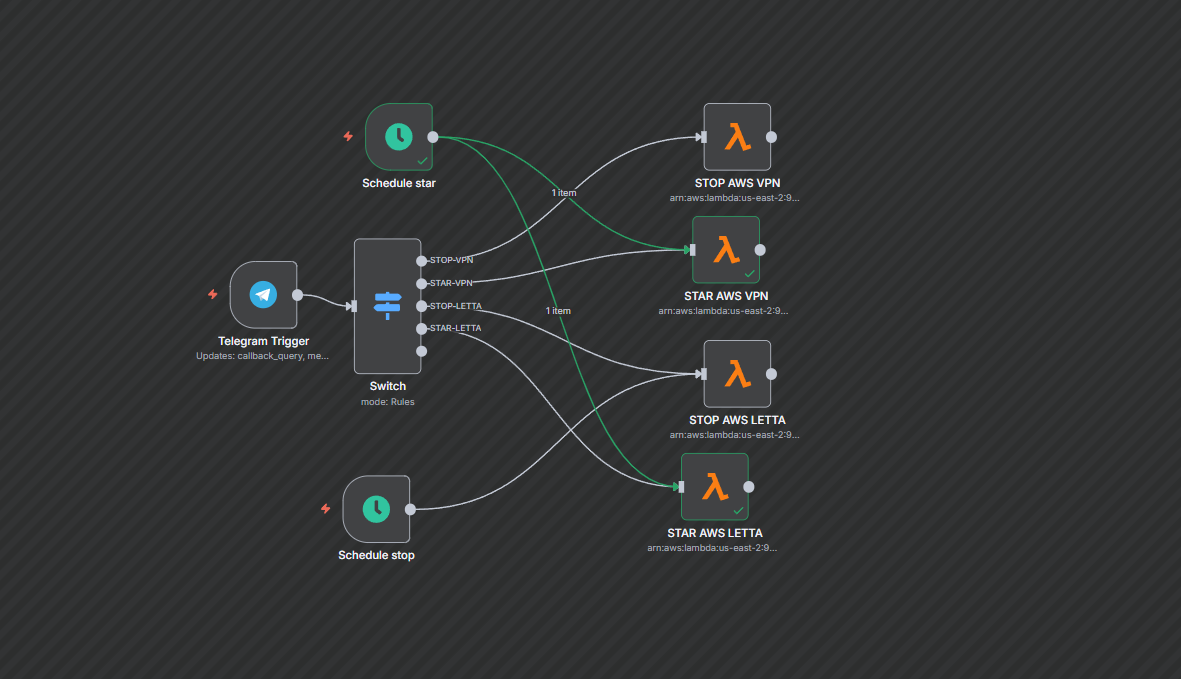
Task: Click the Schedule stop clock node
Action: pos(376,509)
